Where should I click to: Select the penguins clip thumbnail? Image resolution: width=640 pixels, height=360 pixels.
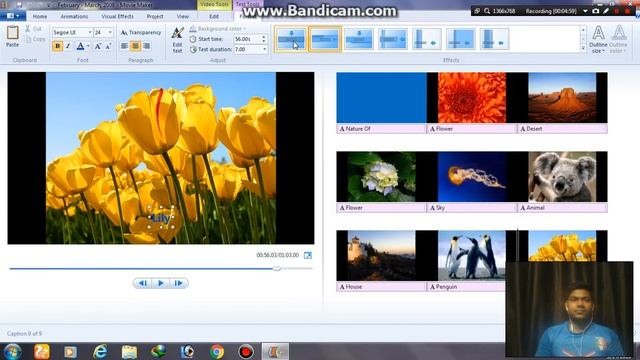click(471, 256)
